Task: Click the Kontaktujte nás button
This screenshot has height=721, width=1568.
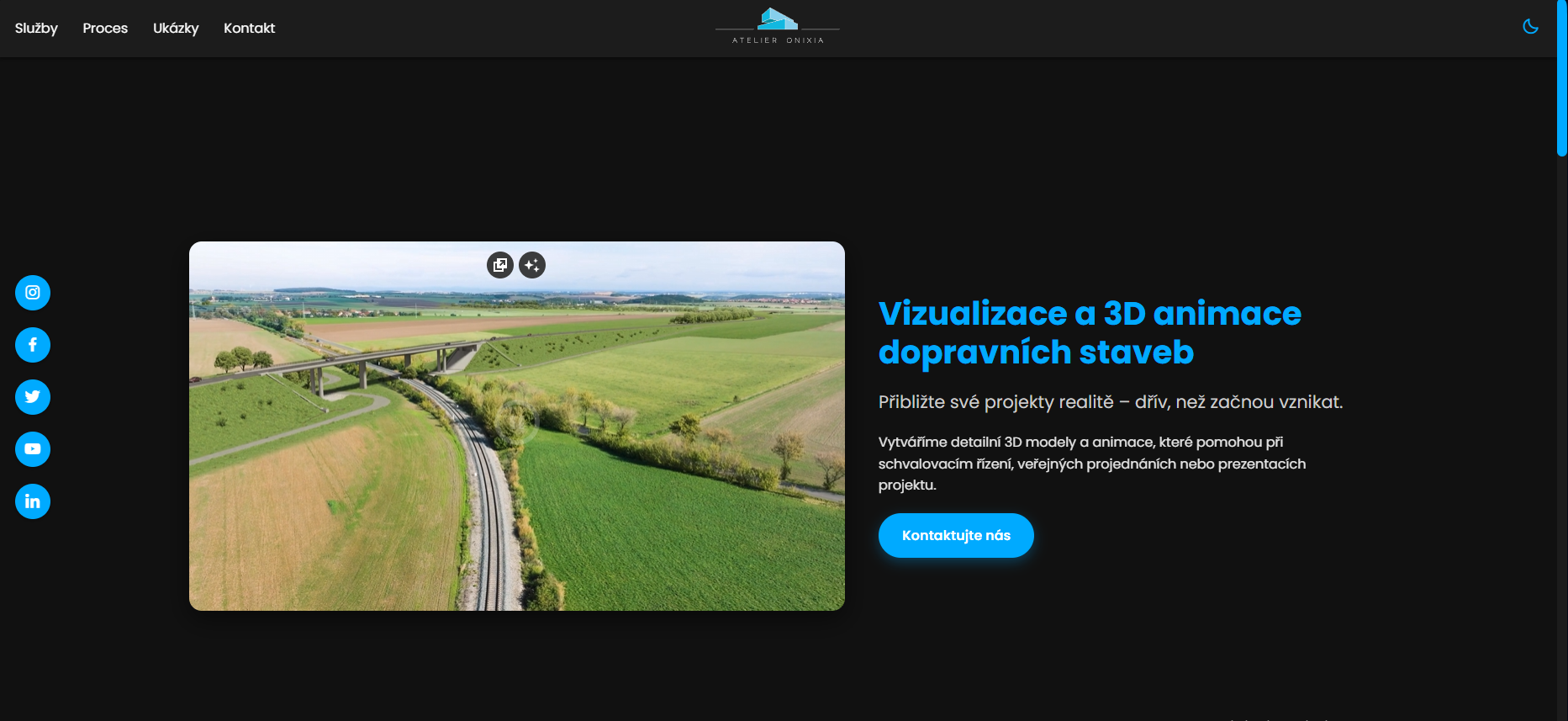Action: coord(956,535)
